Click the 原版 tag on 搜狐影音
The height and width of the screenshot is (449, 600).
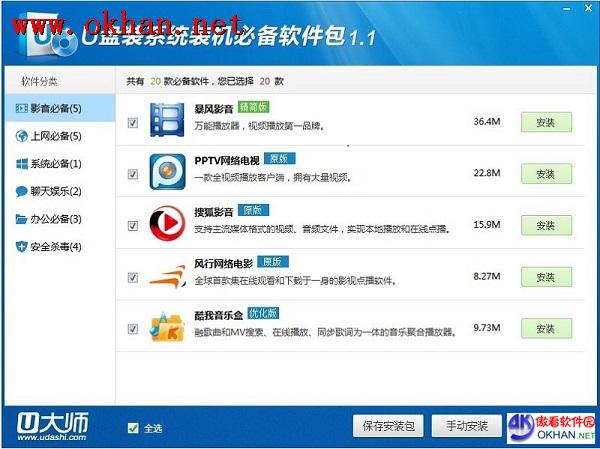click(253, 210)
